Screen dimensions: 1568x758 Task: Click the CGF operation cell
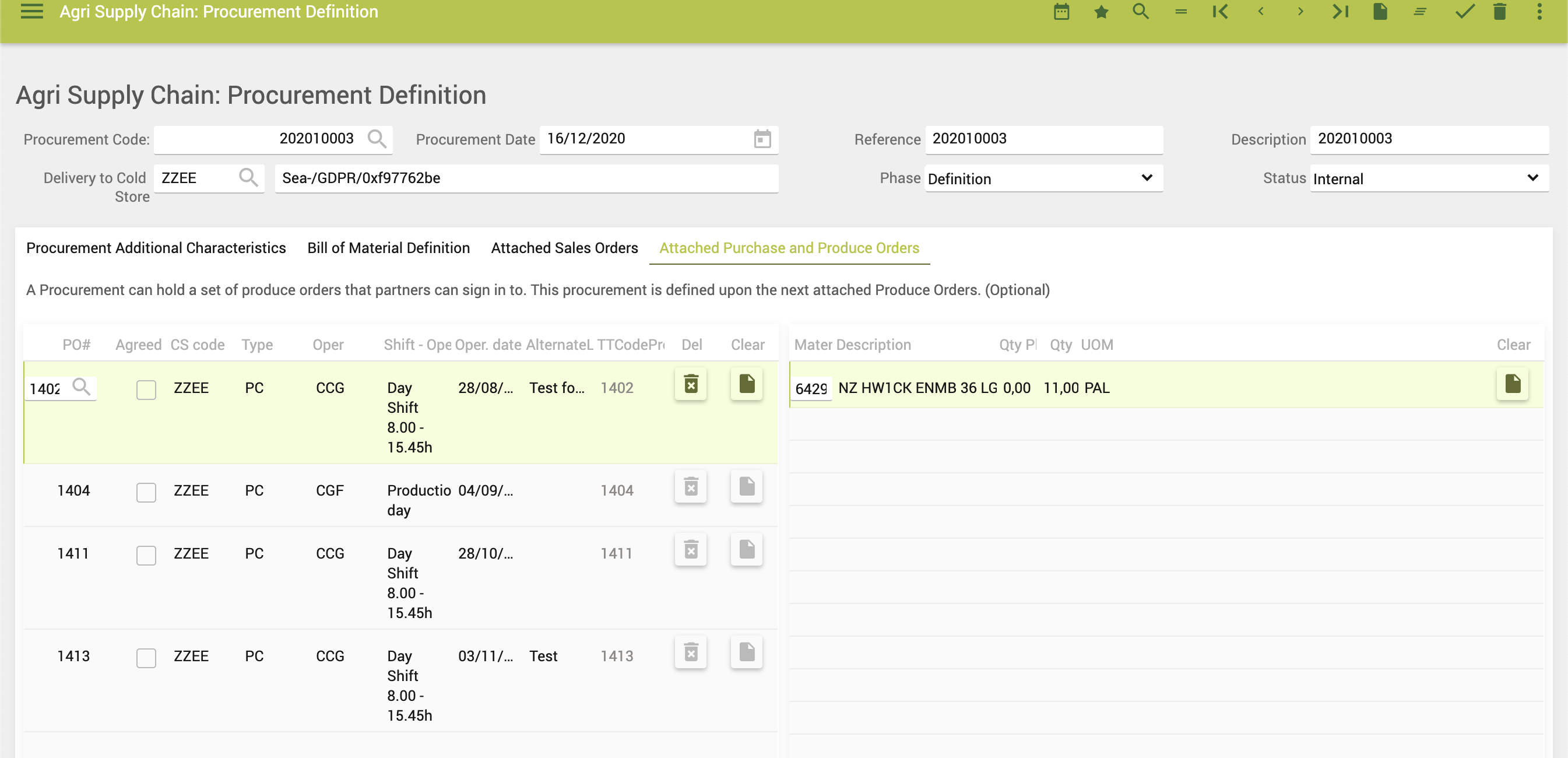[330, 490]
